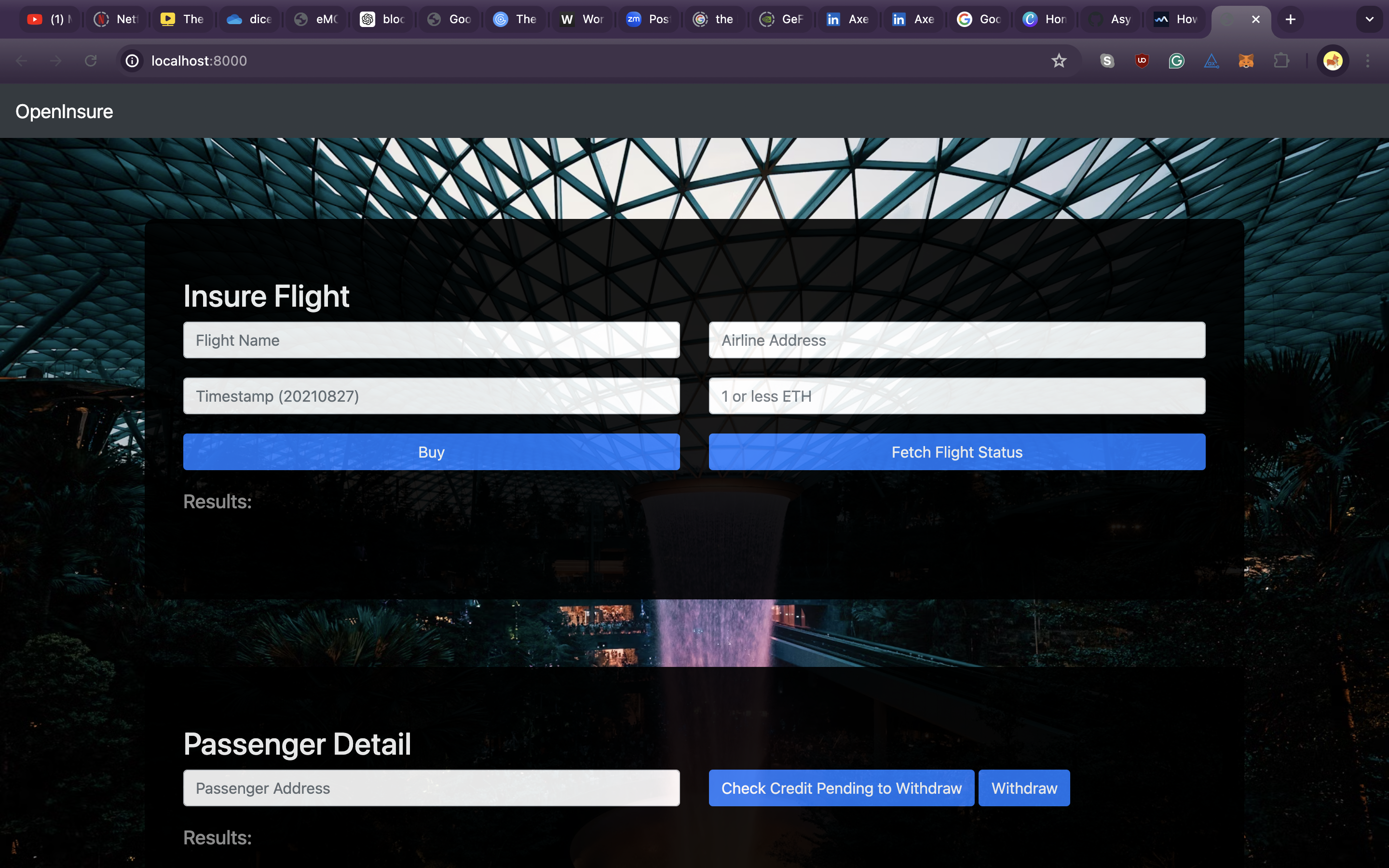
Task: Open the Extensions puzzle piece menu
Action: click(x=1280, y=61)
